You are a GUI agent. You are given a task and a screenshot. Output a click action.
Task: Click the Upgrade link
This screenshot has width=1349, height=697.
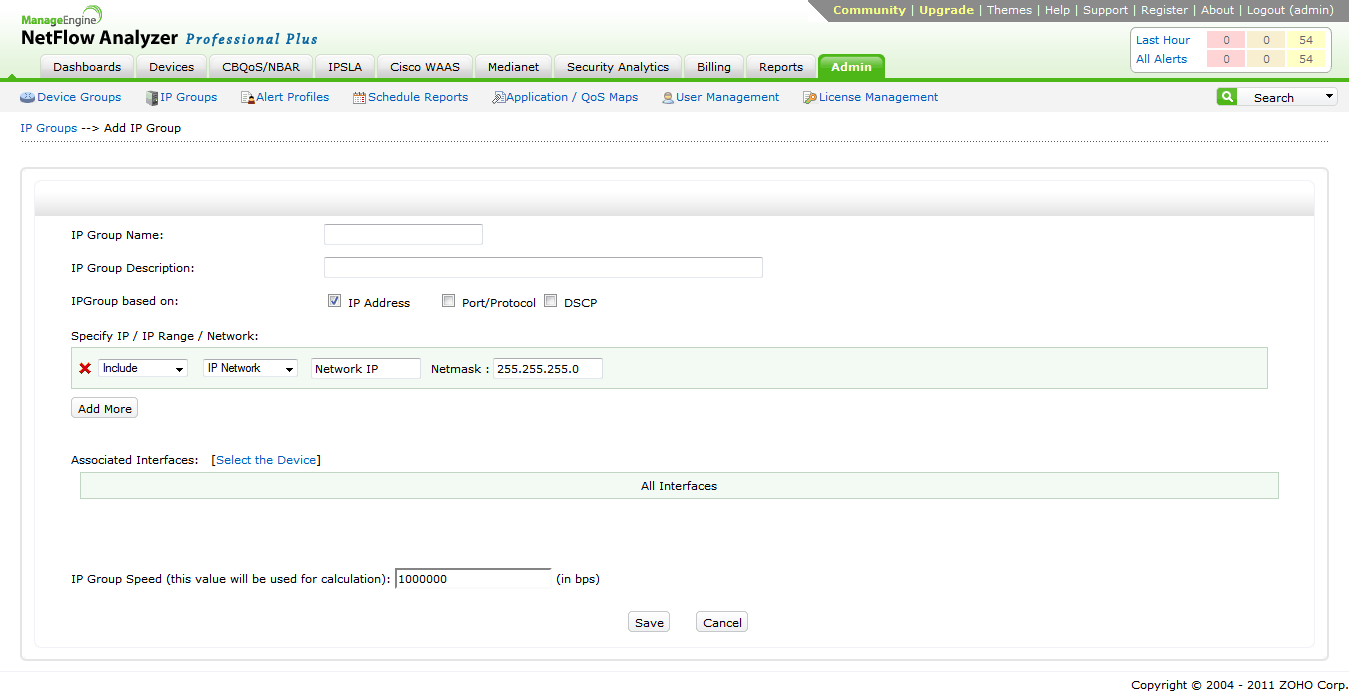click(946, 10)
